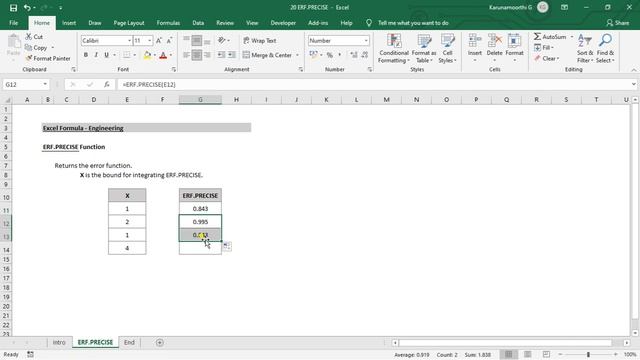
Task: Open the Format cells menu
Action: click(x=514, y=48)
